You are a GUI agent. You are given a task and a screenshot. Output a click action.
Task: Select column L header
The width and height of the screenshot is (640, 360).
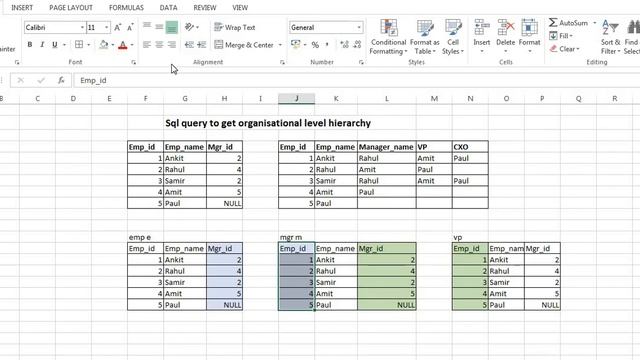(387, 98)
